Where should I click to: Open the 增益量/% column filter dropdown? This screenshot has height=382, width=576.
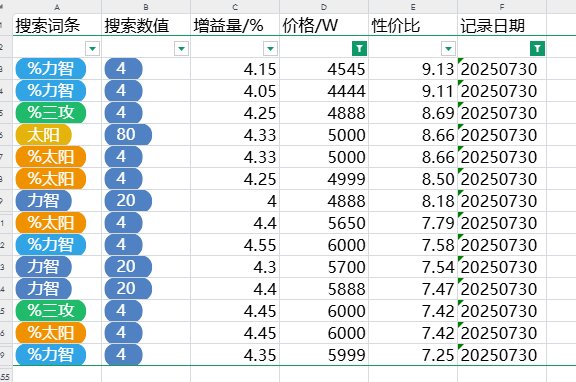(x=270, y=48)
